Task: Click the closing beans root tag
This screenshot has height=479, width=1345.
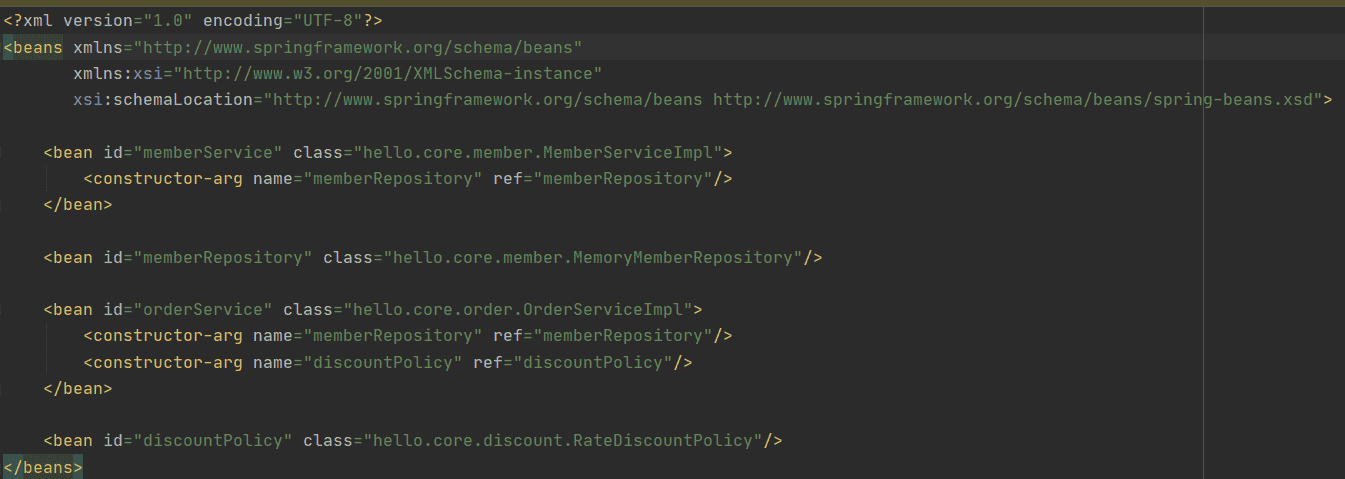Action: (43, 466)
